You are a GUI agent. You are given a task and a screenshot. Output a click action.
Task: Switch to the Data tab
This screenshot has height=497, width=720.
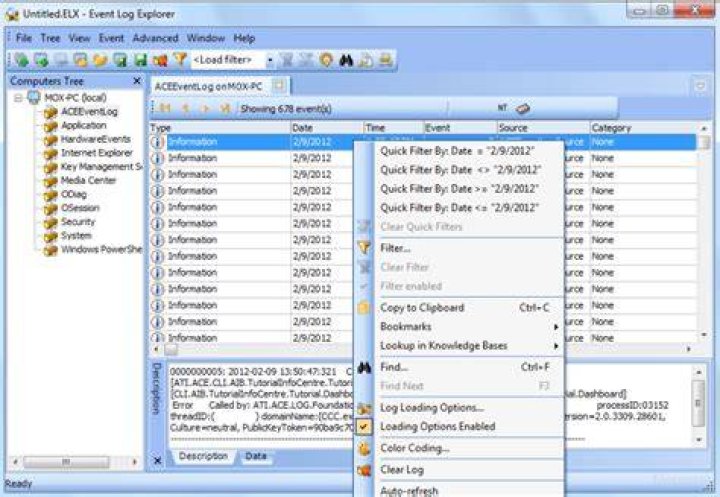point(256,456)
